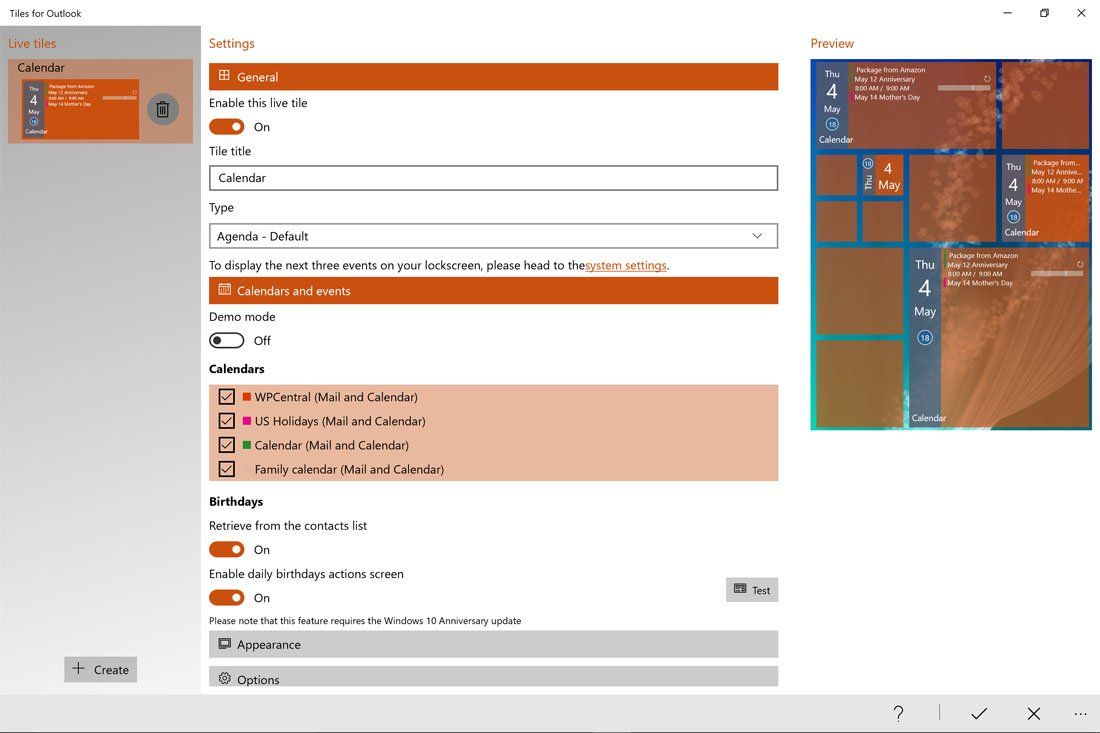Click the trash icon to delete the Calendar tile

(x=162, y=108)
